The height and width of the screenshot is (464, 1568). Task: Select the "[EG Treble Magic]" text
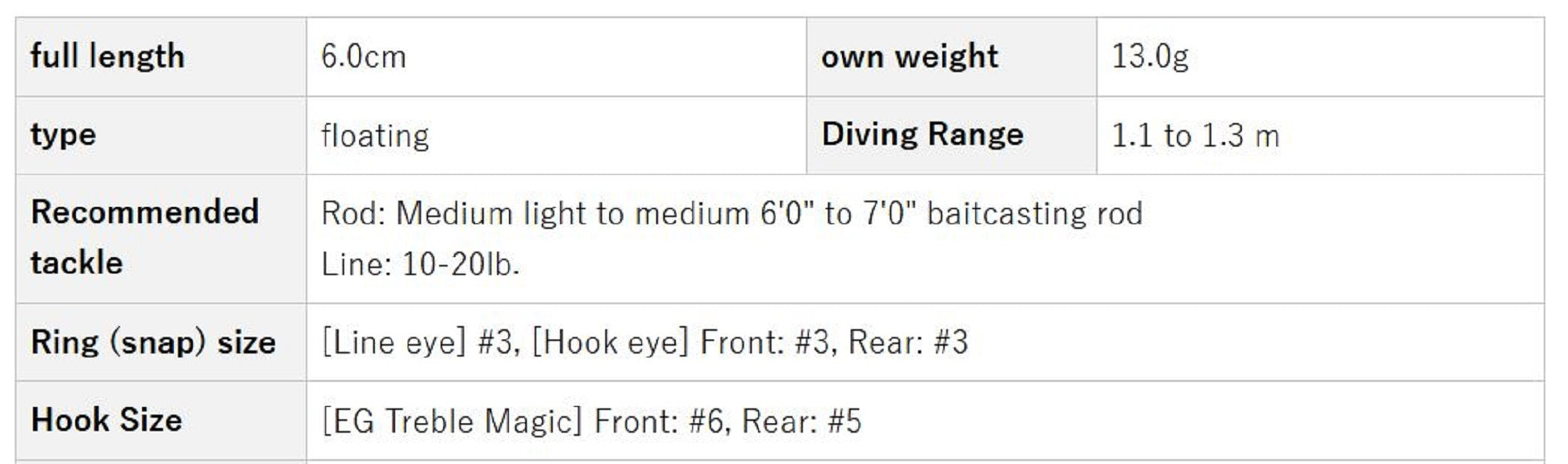click(x=452, y=422)
